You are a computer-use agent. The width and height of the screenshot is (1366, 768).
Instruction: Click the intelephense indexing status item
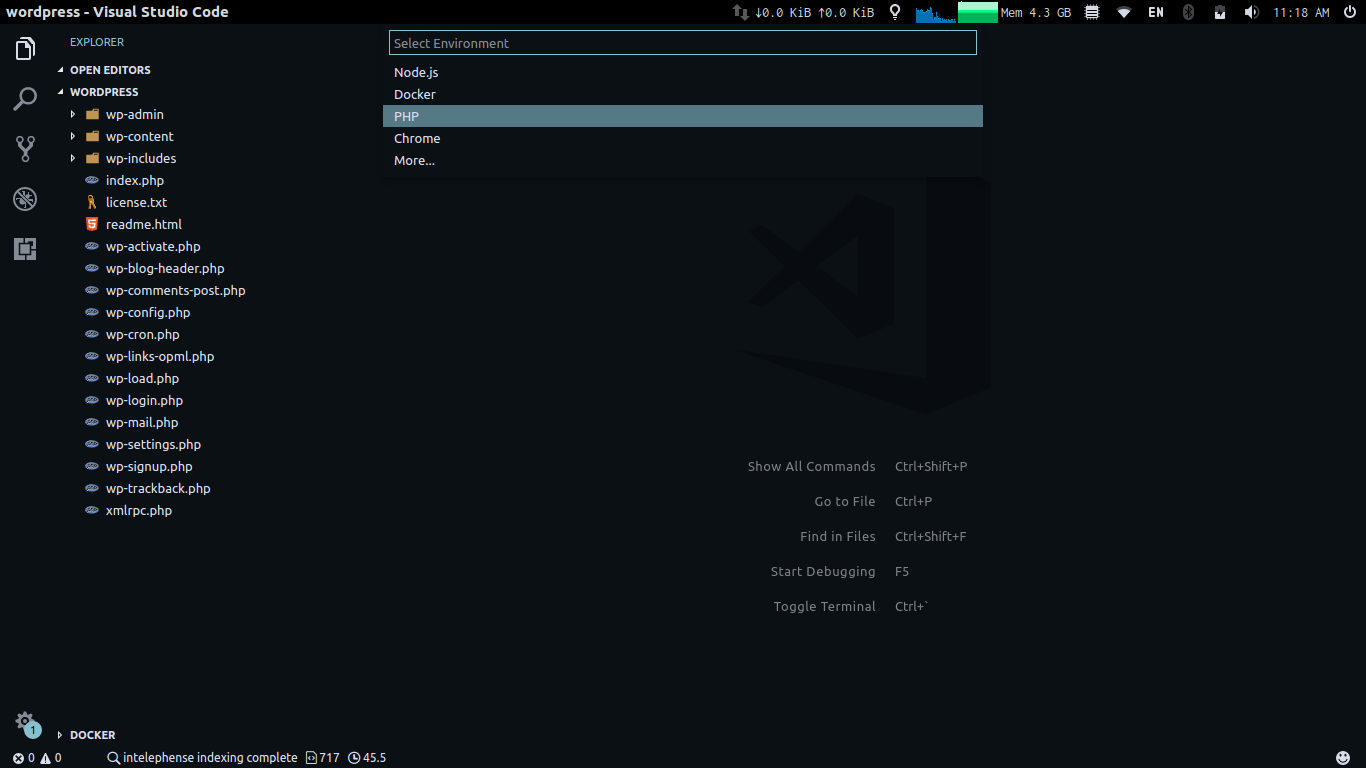(x=202, y=757)
